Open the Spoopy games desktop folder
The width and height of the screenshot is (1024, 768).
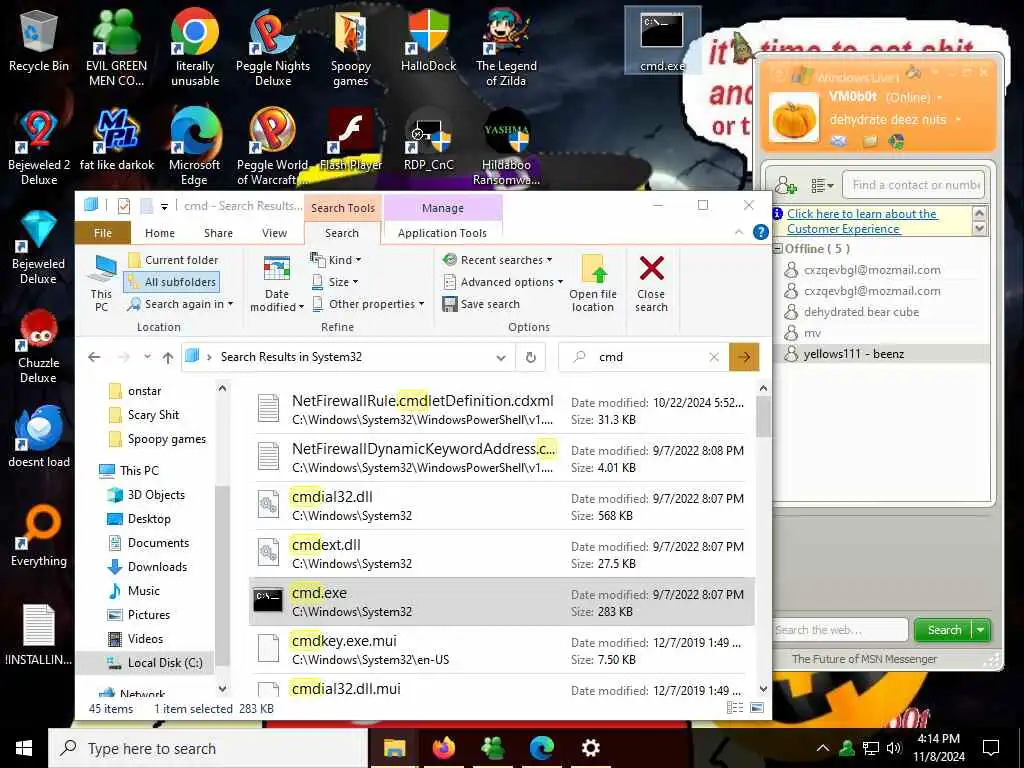[x=351, y=47]
